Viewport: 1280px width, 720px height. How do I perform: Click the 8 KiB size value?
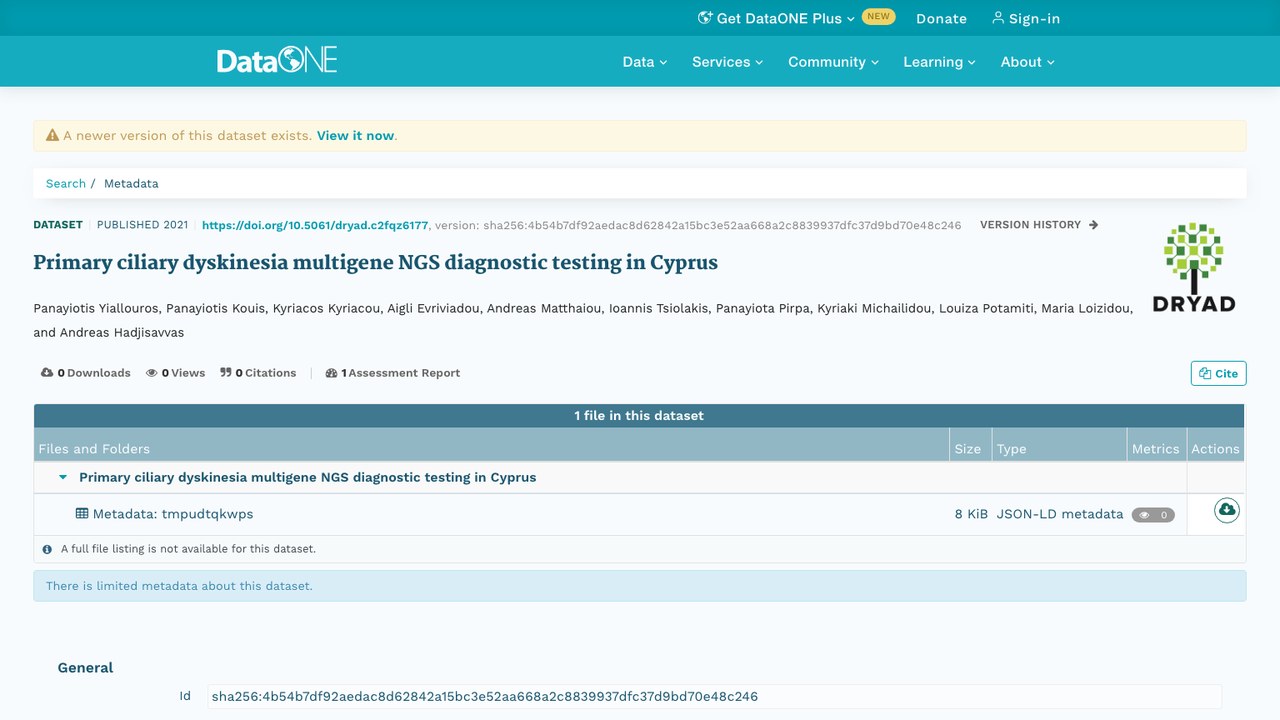[x=971, y=514]
